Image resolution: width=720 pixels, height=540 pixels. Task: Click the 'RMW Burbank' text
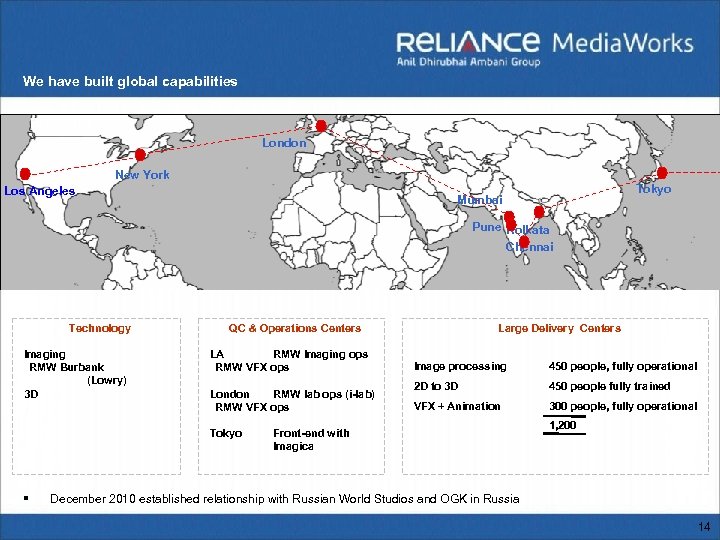click(x=67, y=367)
